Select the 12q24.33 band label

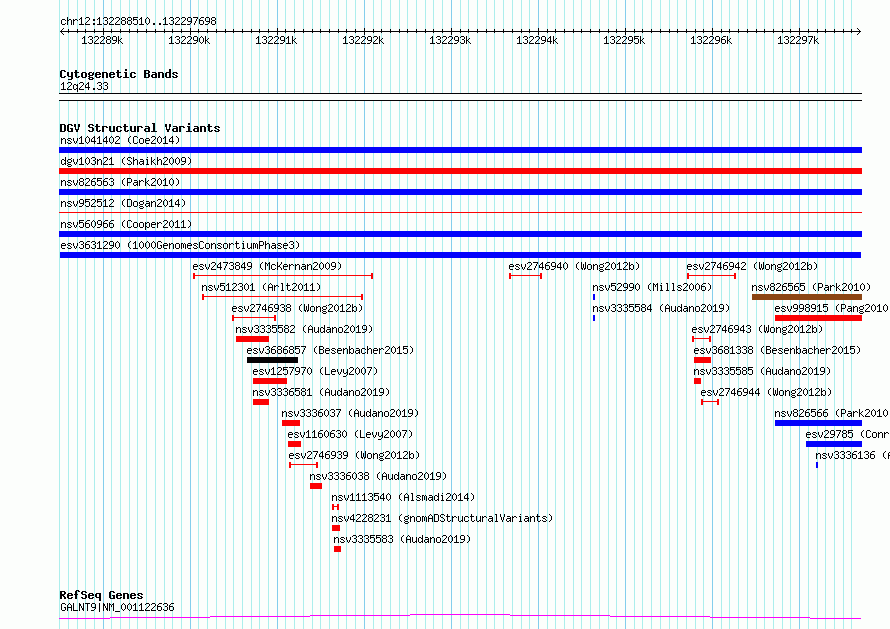coord(84,87)
